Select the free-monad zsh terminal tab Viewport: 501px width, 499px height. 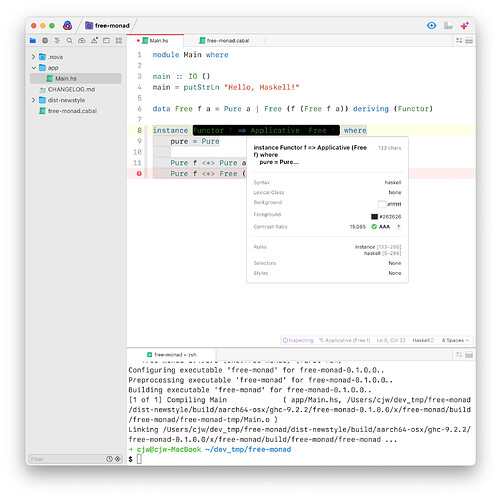[x=172, y=355]
